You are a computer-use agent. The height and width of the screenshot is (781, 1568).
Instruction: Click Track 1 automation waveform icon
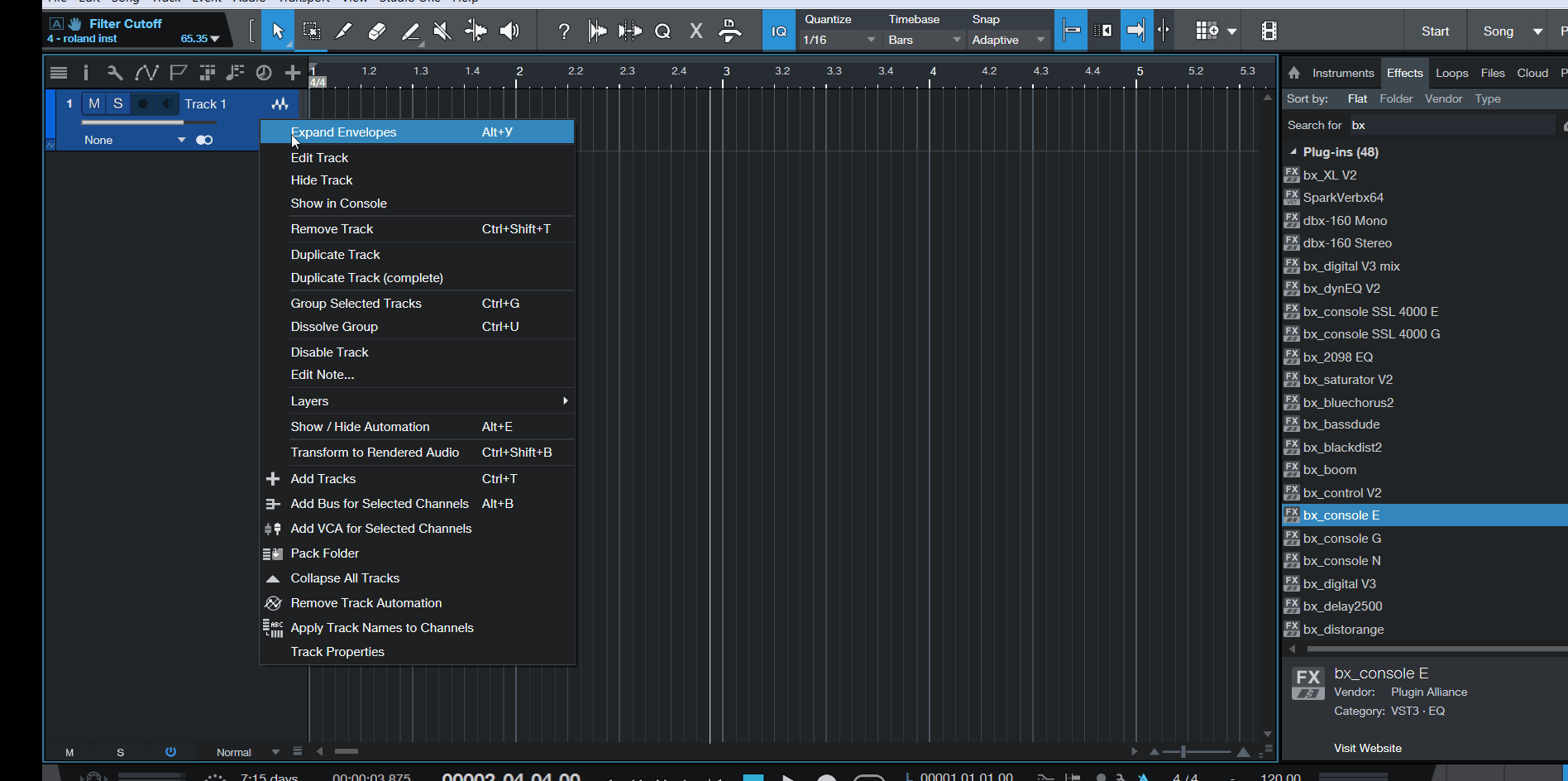[280, 104]
